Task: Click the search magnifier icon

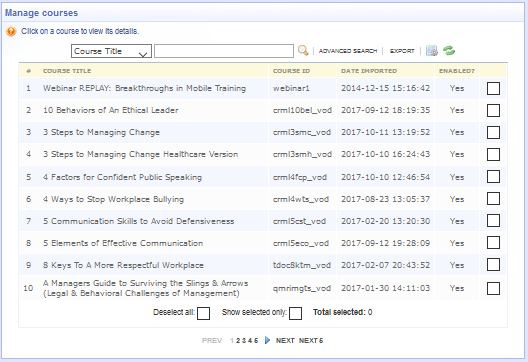Action: [303, 51]
